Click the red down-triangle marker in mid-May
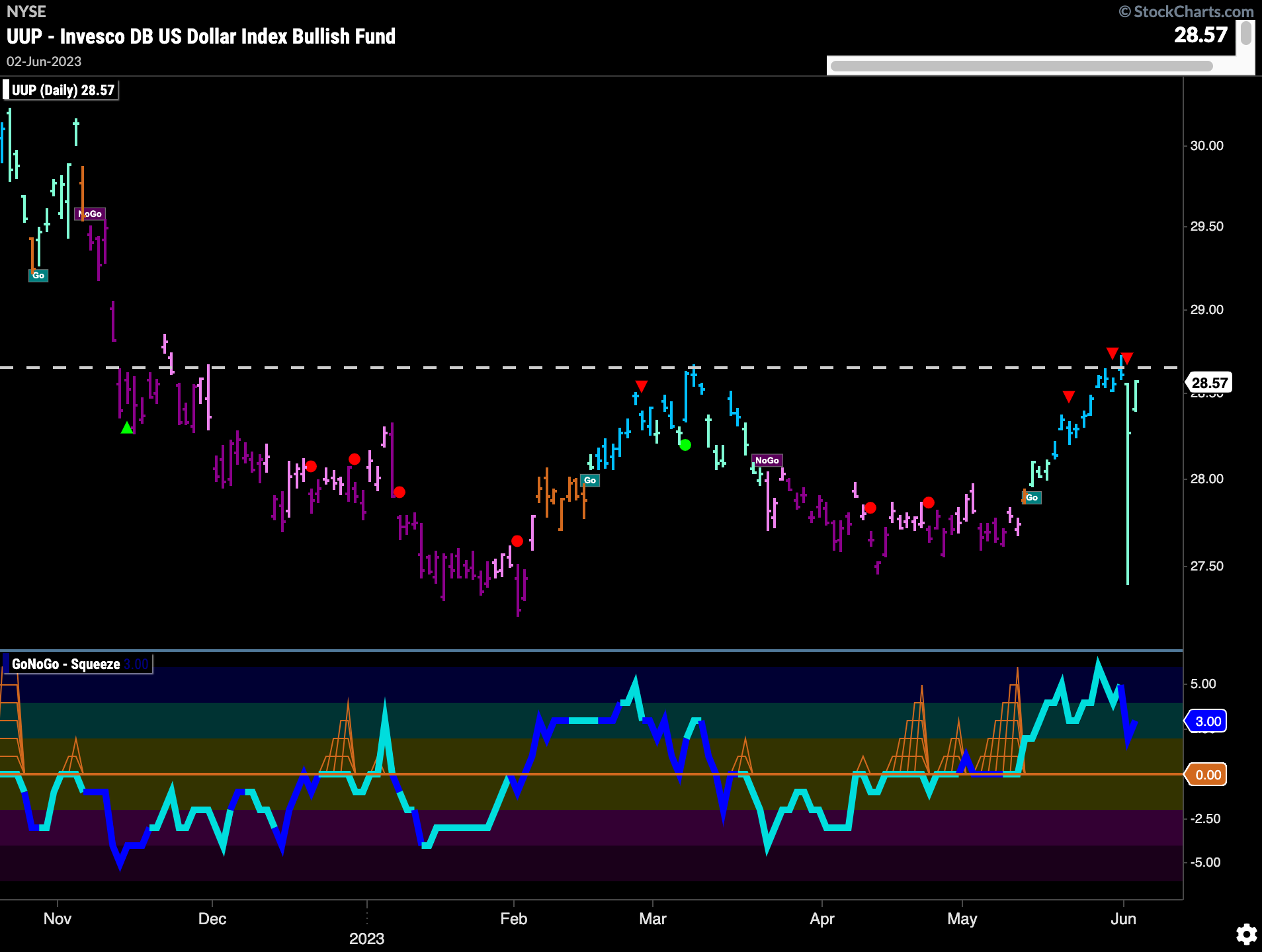1262x952 pixels. tap(1069, 397)
